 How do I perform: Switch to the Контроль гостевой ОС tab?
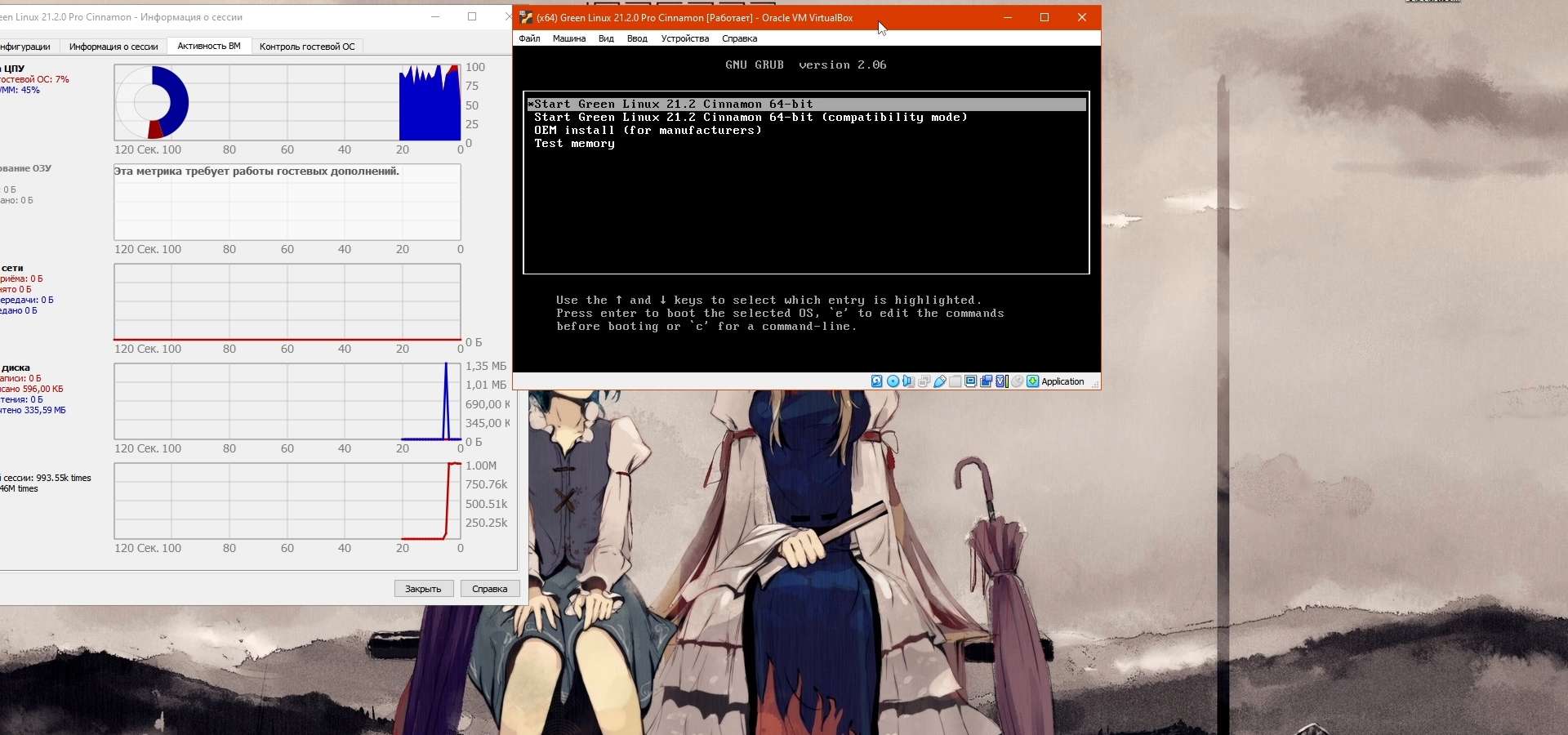pyautogui.click(x=307, y=47)
